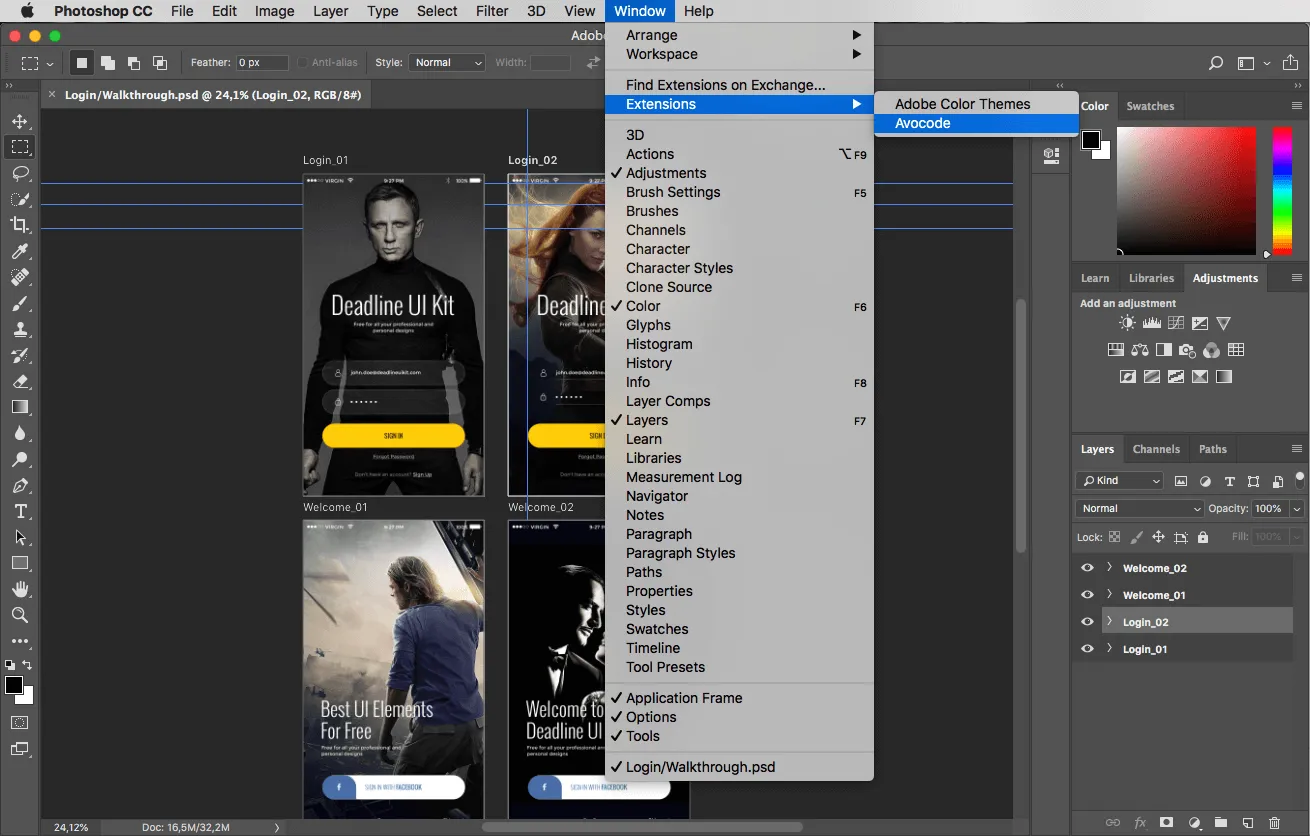The image size is (1310, 836).
Task: Select the Eyedropper tool
Action: pos(20,251)
